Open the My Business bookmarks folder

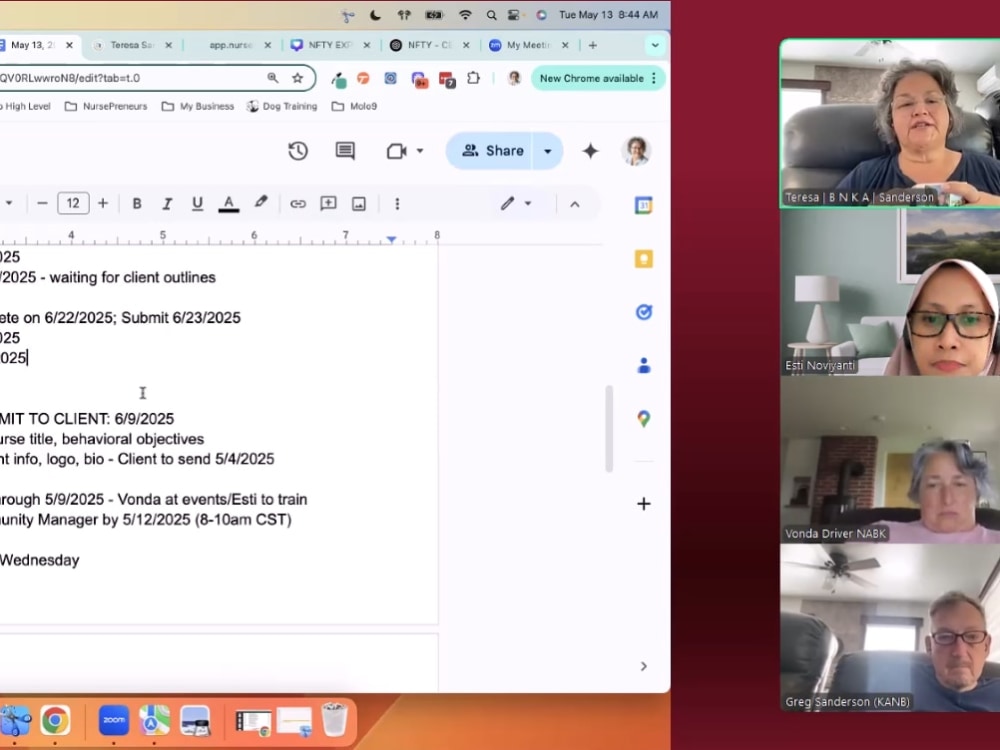198,107
